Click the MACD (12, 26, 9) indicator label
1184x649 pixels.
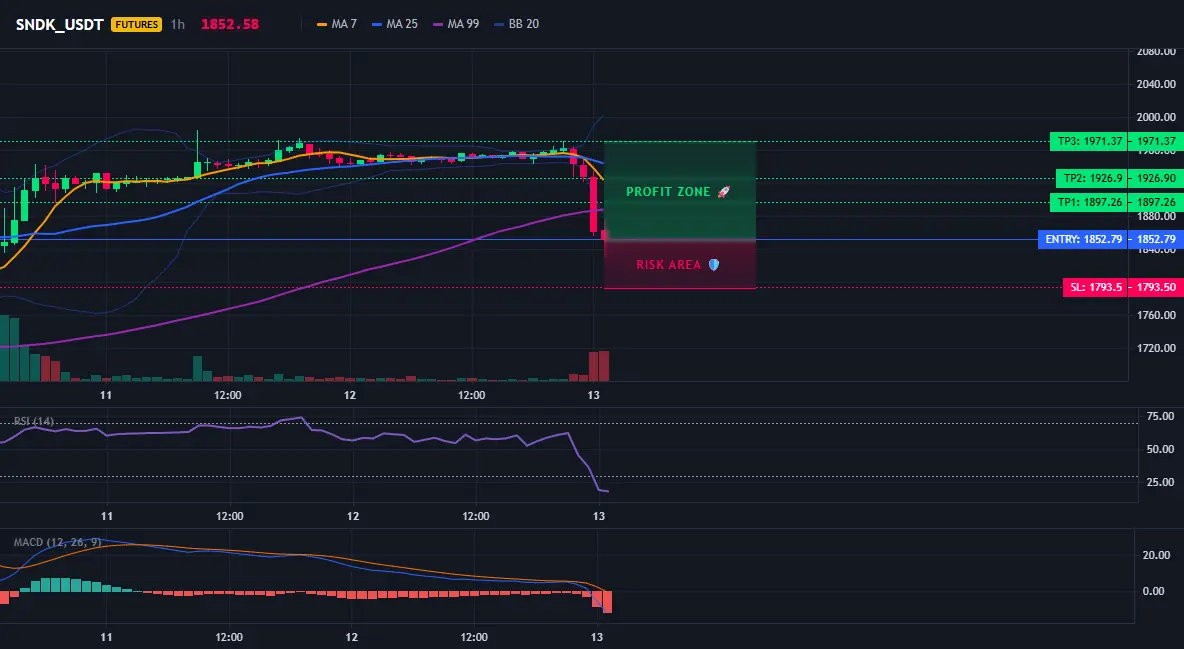point(57,542)
